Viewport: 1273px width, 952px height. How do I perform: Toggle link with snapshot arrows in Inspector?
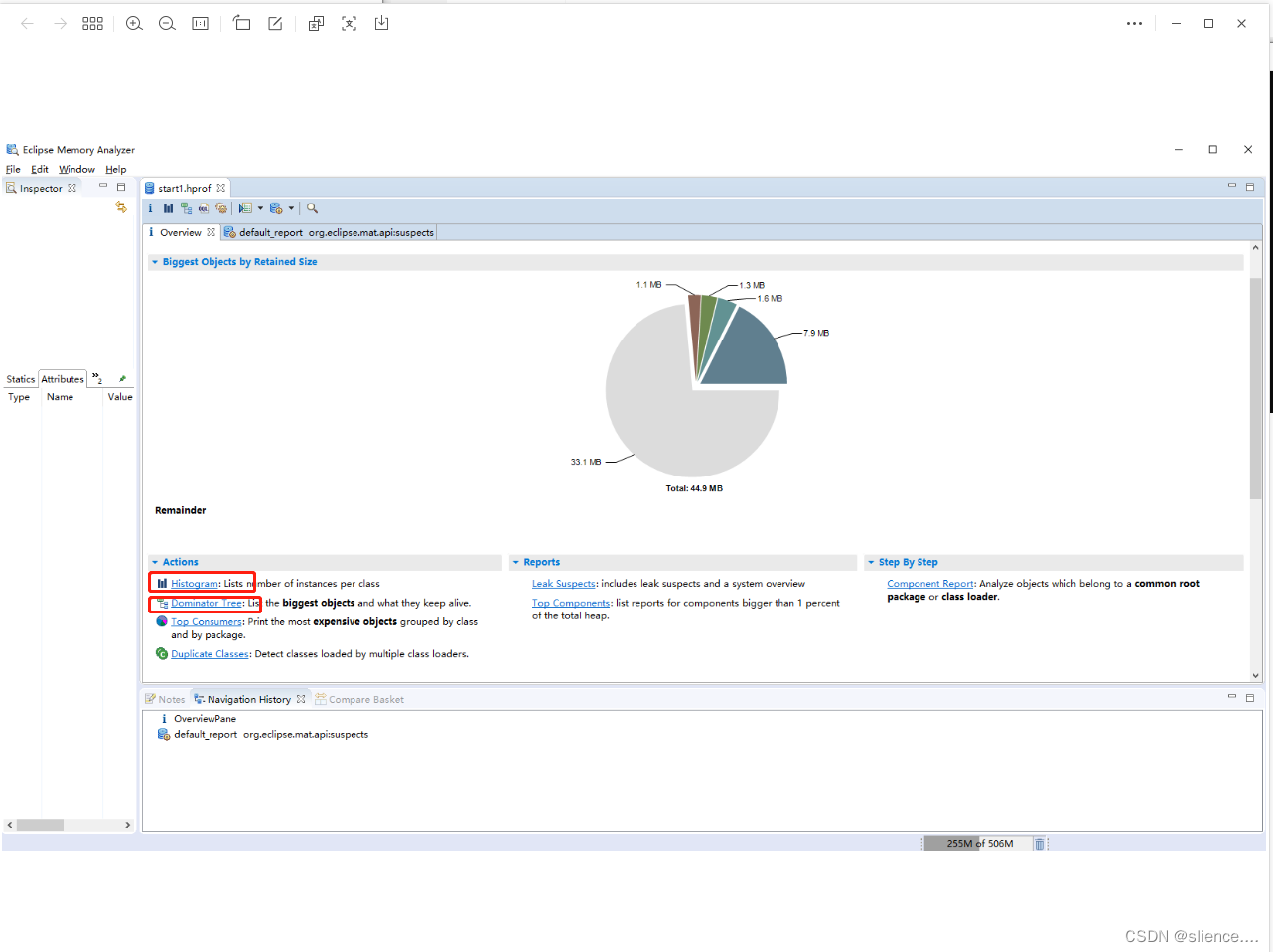coord(121,207)
